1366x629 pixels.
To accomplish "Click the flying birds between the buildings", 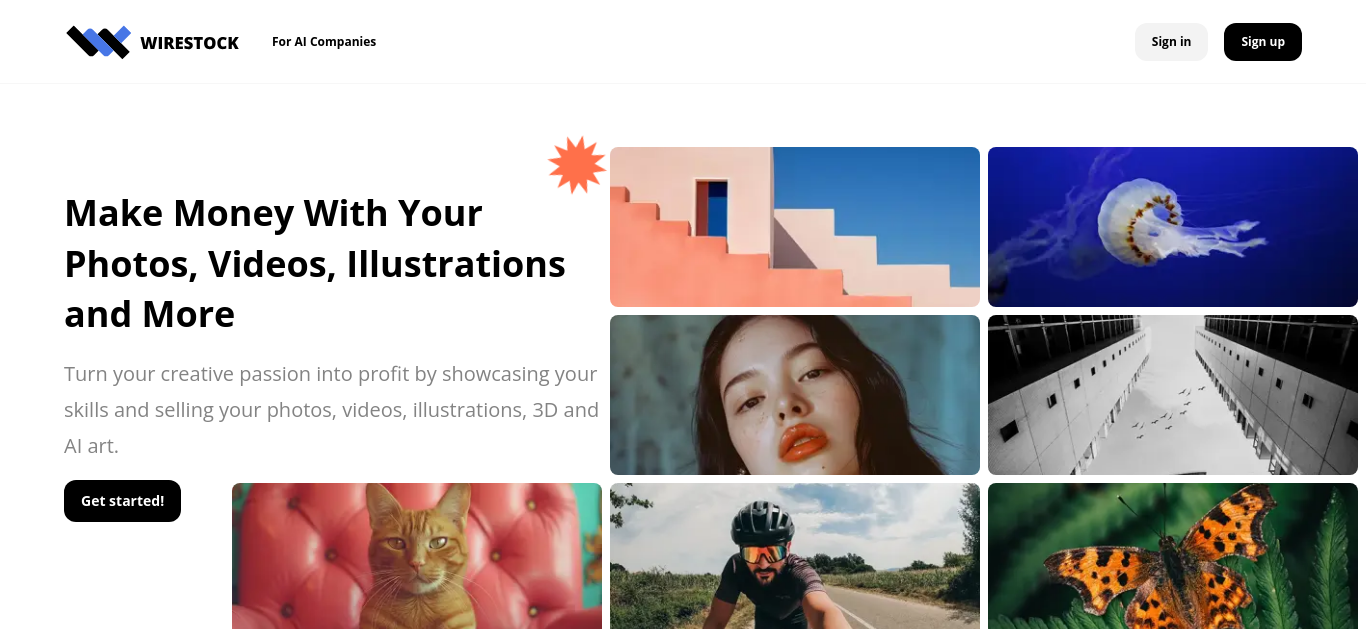I will [x=1160, y=410].
